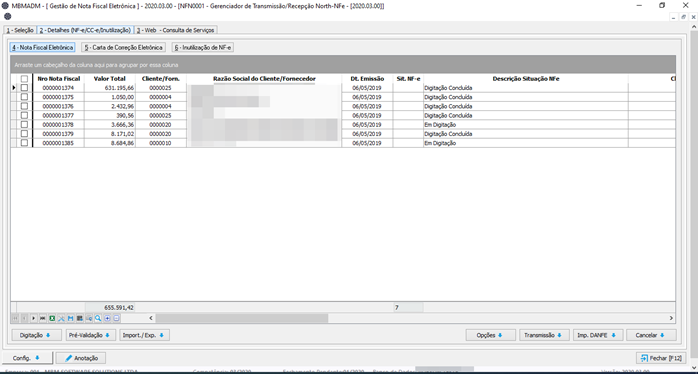Viewport: 698px width, 374px height.
Task: Open 3 - Web Consulta de Serviços tab
Action: click(x=175, y=30)
